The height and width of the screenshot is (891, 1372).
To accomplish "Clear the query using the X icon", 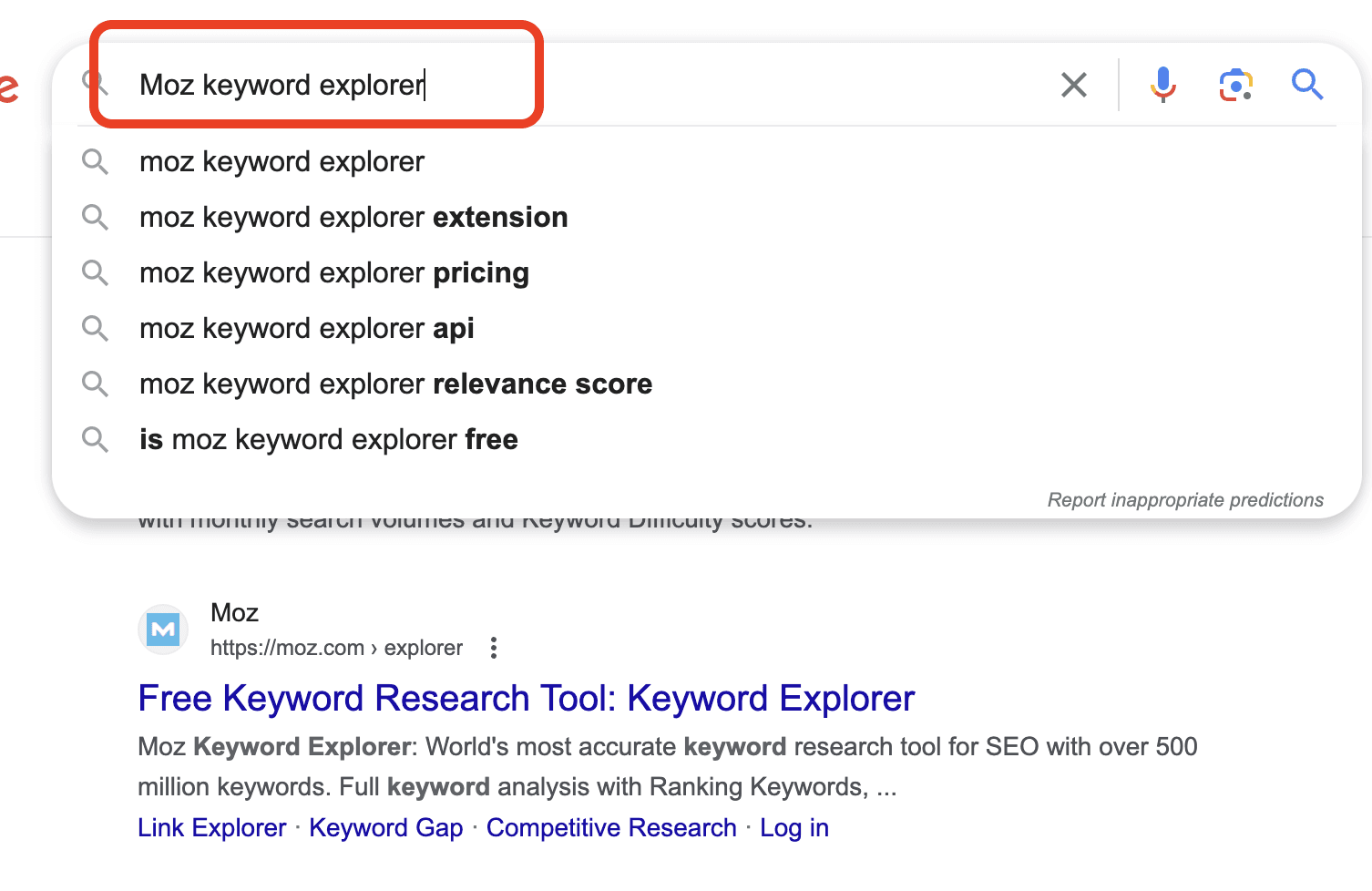I will (x=1073, y=84).
